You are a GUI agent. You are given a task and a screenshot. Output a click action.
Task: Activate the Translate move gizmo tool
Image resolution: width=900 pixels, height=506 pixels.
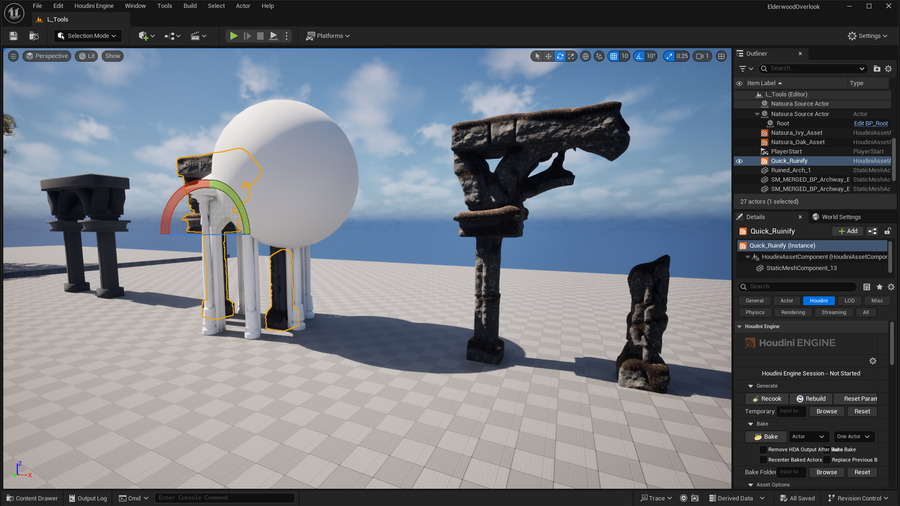[548, 56]
